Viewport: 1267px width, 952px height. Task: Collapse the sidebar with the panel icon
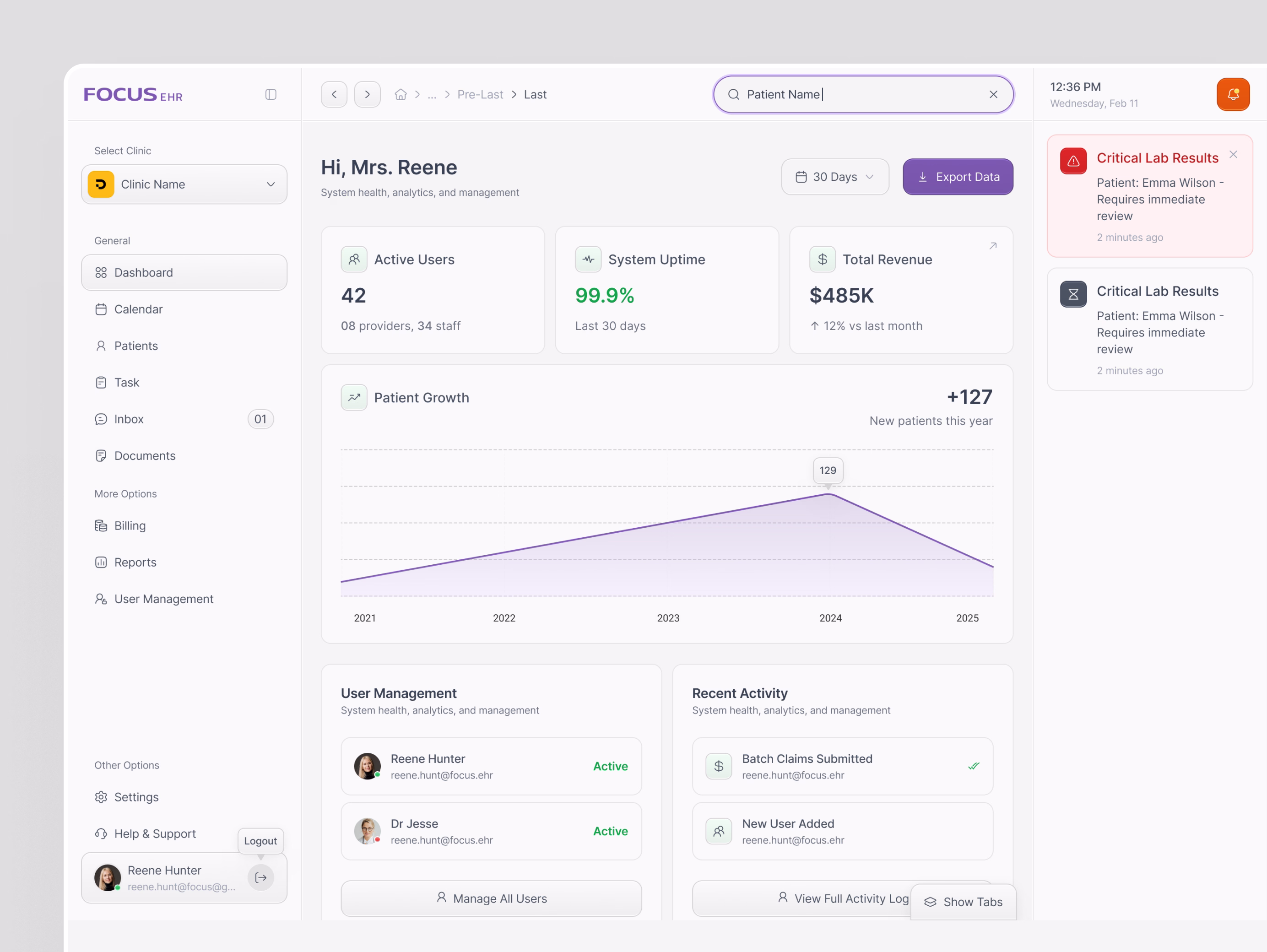(271, 94)
